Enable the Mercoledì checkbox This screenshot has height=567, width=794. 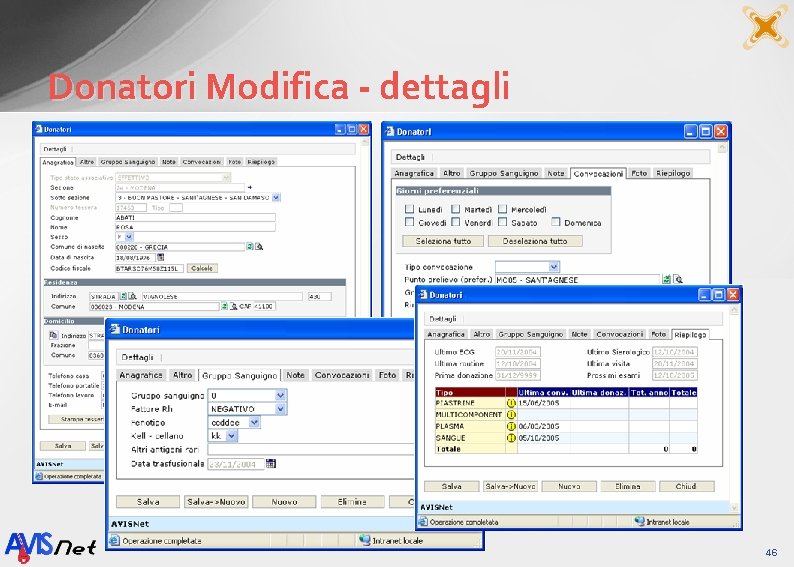tap(502, 209)
